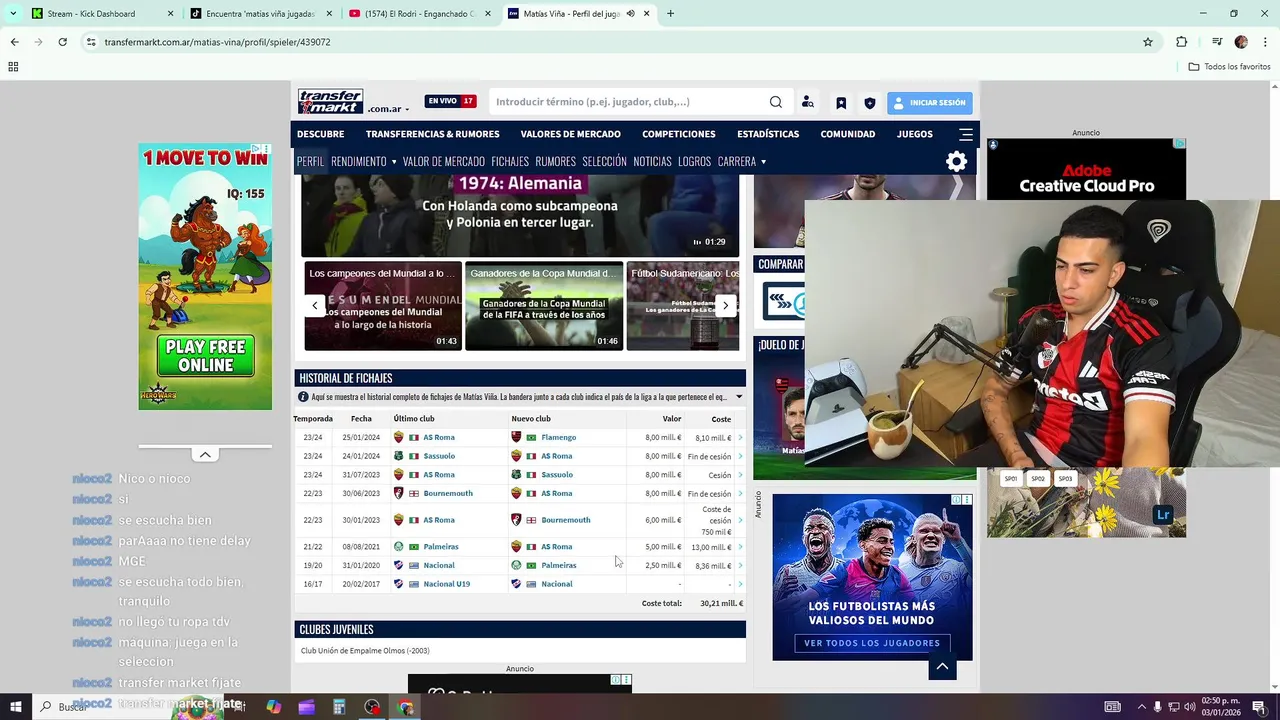The height and width of the screenshot is (720, 1280).
Task: Open the hamburger menu icon
Action: [965, 134]
